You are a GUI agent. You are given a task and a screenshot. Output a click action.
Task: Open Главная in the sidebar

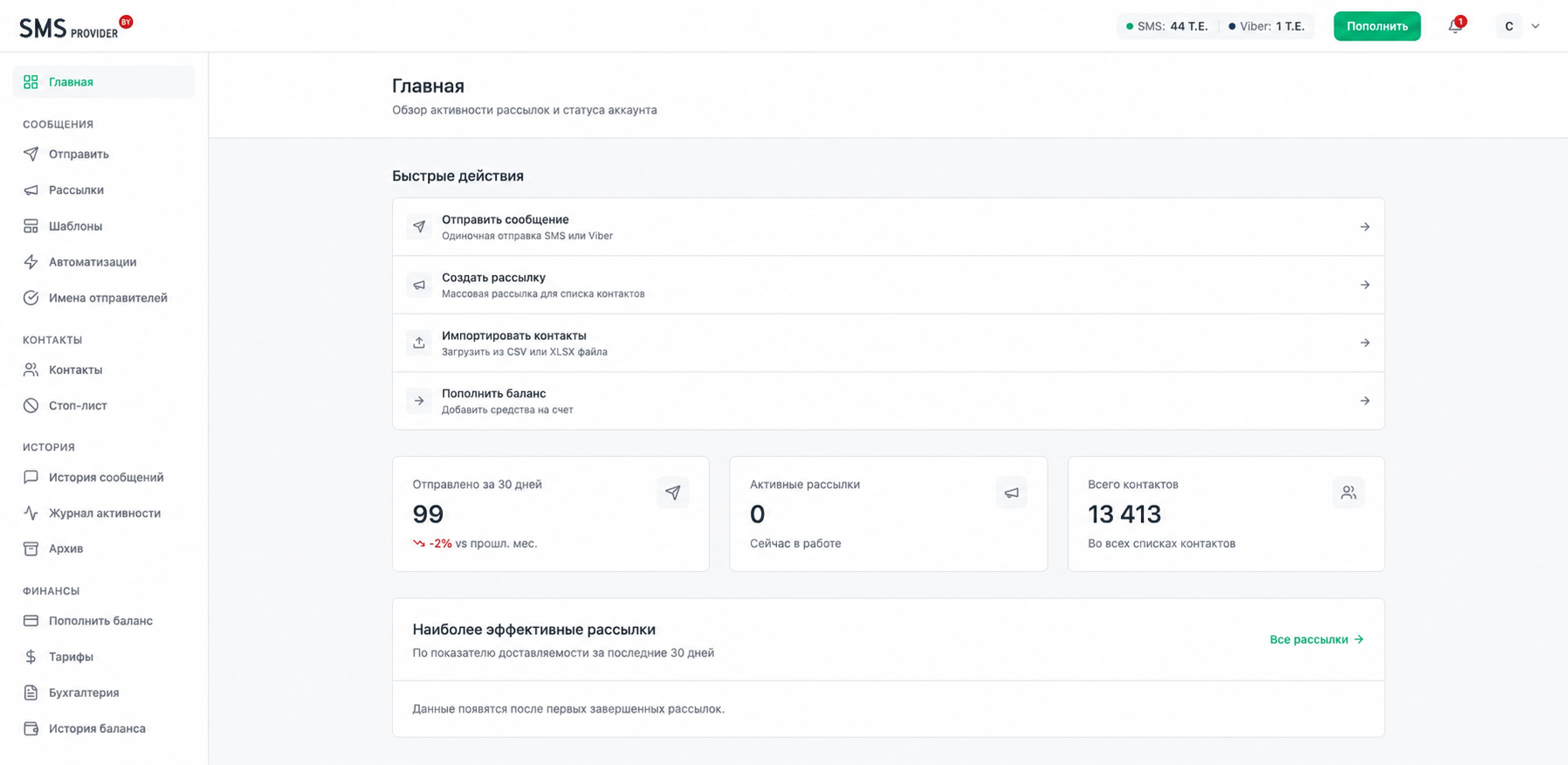click(x=104, y=82)
